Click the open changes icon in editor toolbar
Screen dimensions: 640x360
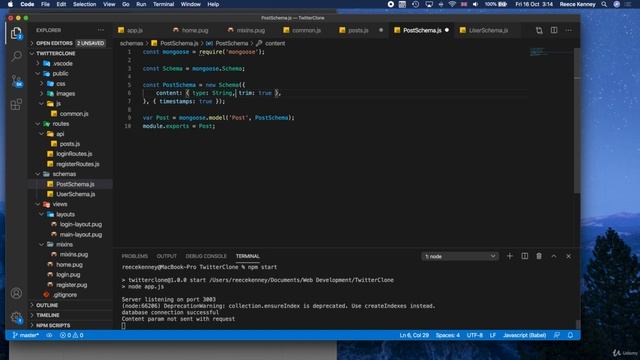click(x=539, y=30)
